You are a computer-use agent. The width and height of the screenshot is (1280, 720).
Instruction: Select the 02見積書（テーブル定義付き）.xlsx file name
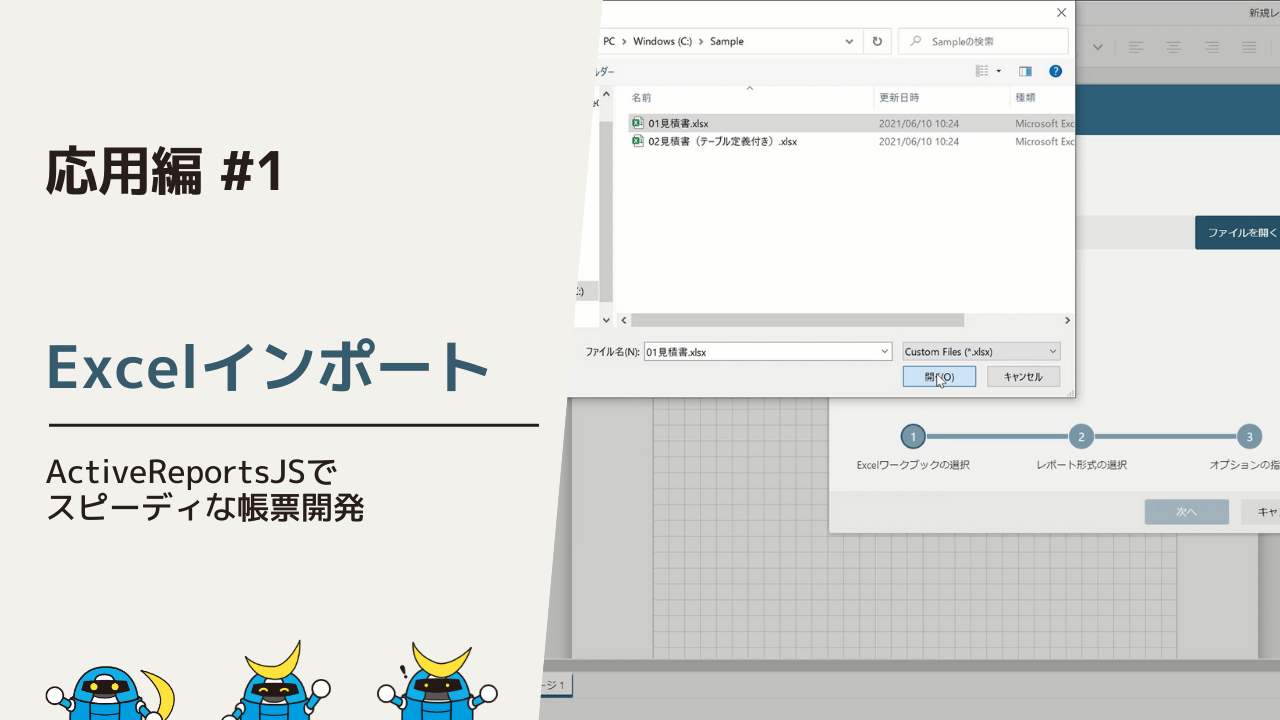click(x=722, y=141)
